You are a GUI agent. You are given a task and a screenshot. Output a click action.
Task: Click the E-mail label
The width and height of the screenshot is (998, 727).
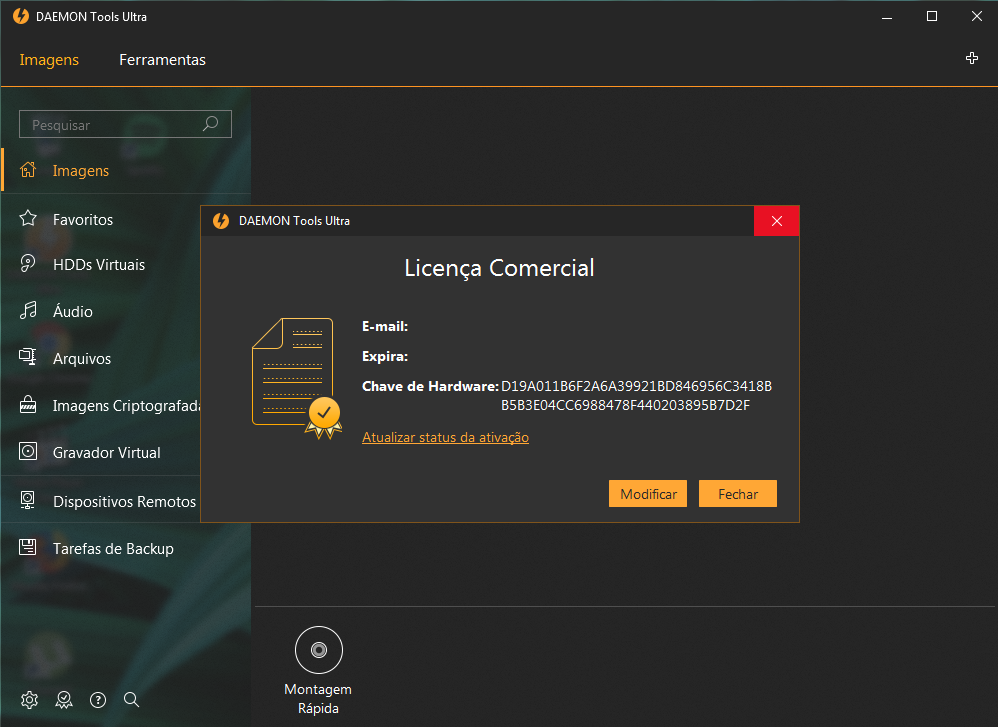(x=385, y=327)
